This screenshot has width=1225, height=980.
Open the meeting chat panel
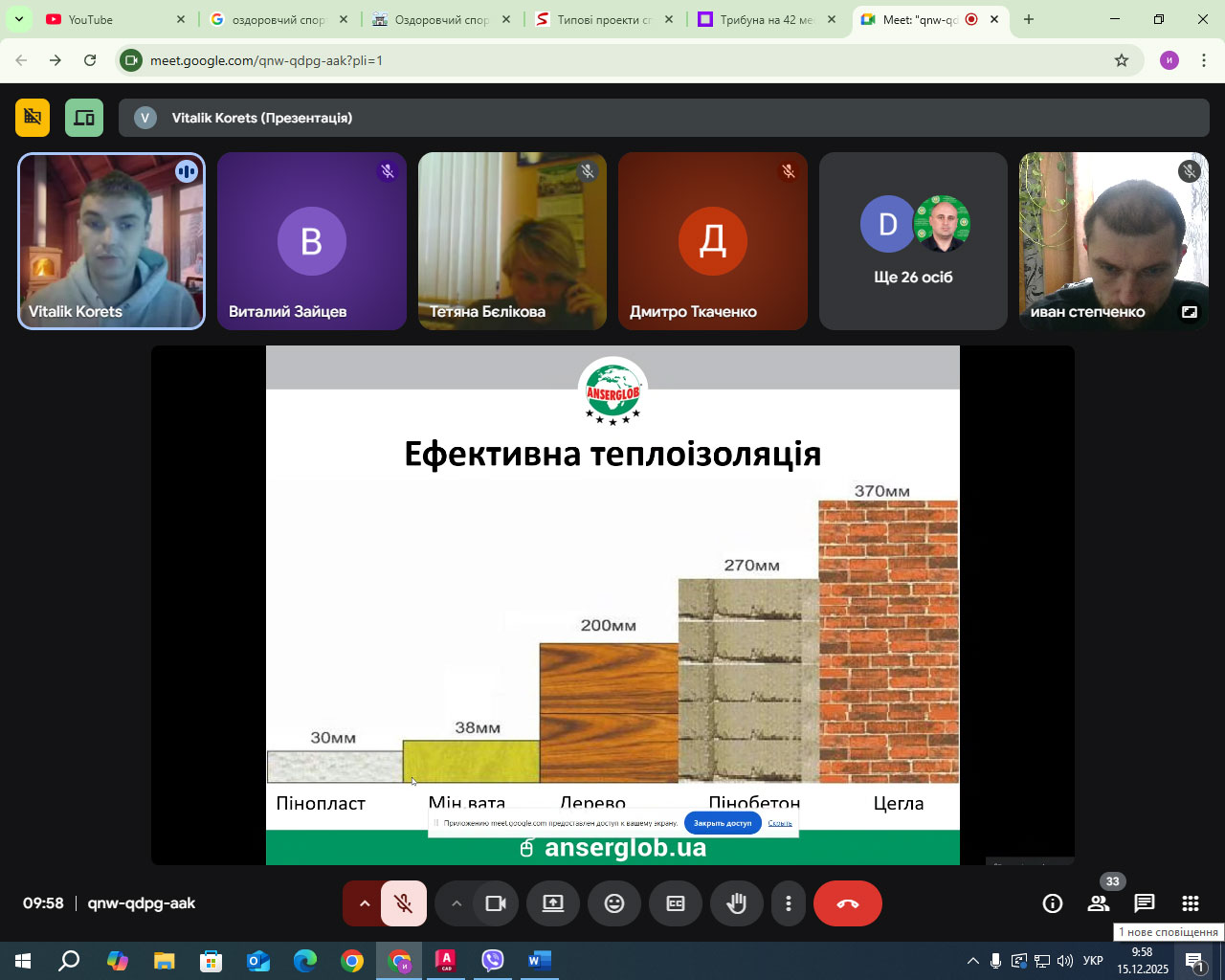click(x=1144, y=903)
